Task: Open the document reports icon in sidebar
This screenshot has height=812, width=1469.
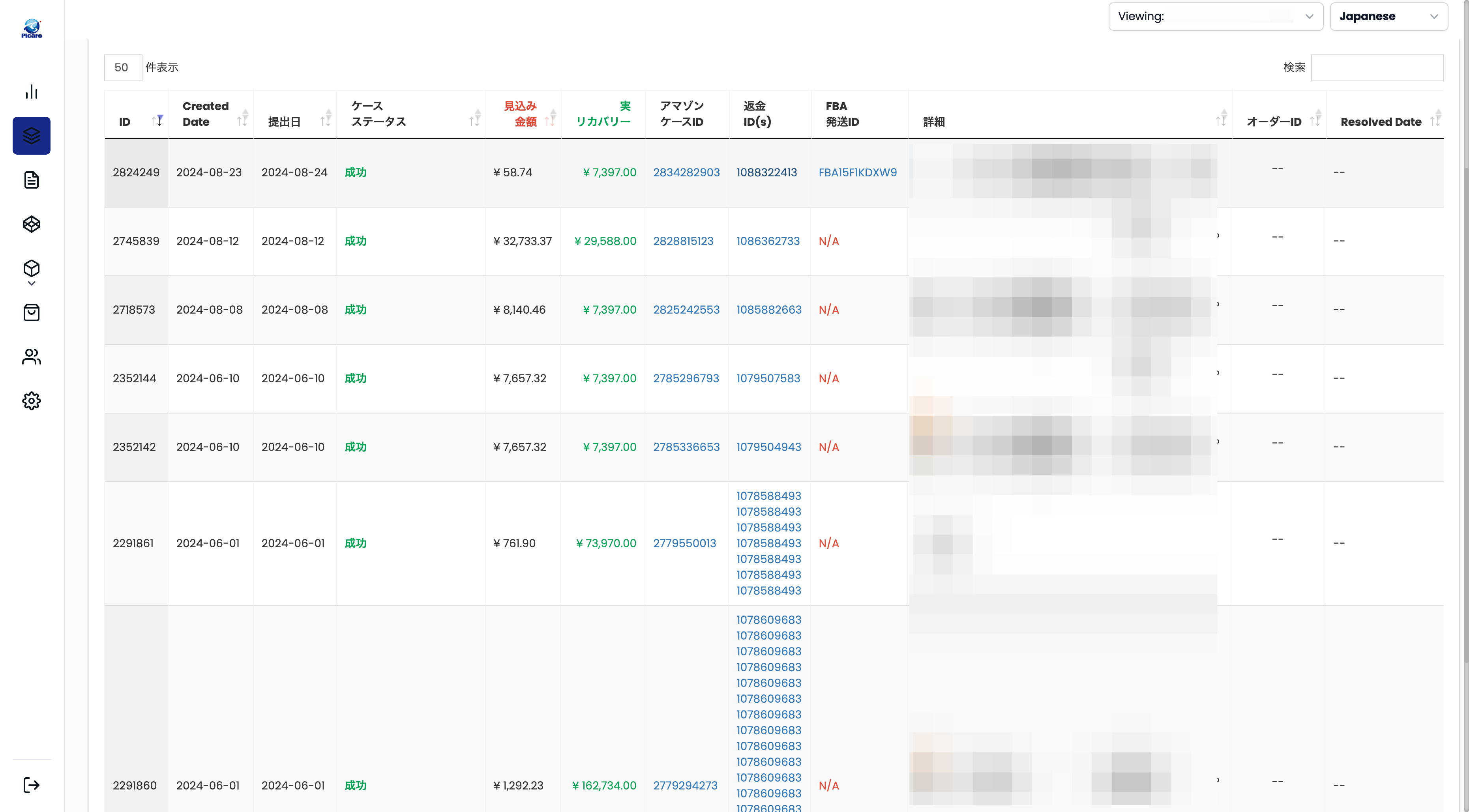Action: (x=31, y=180)
